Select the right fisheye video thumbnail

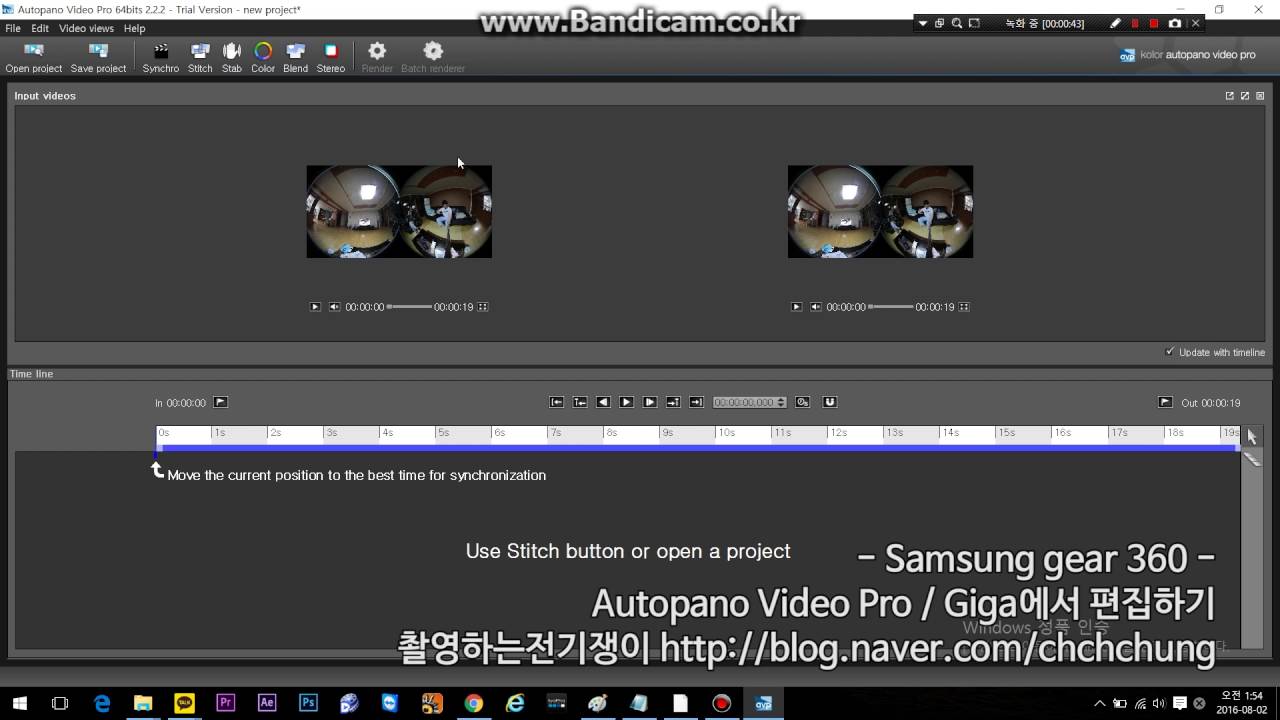(880, 212)
